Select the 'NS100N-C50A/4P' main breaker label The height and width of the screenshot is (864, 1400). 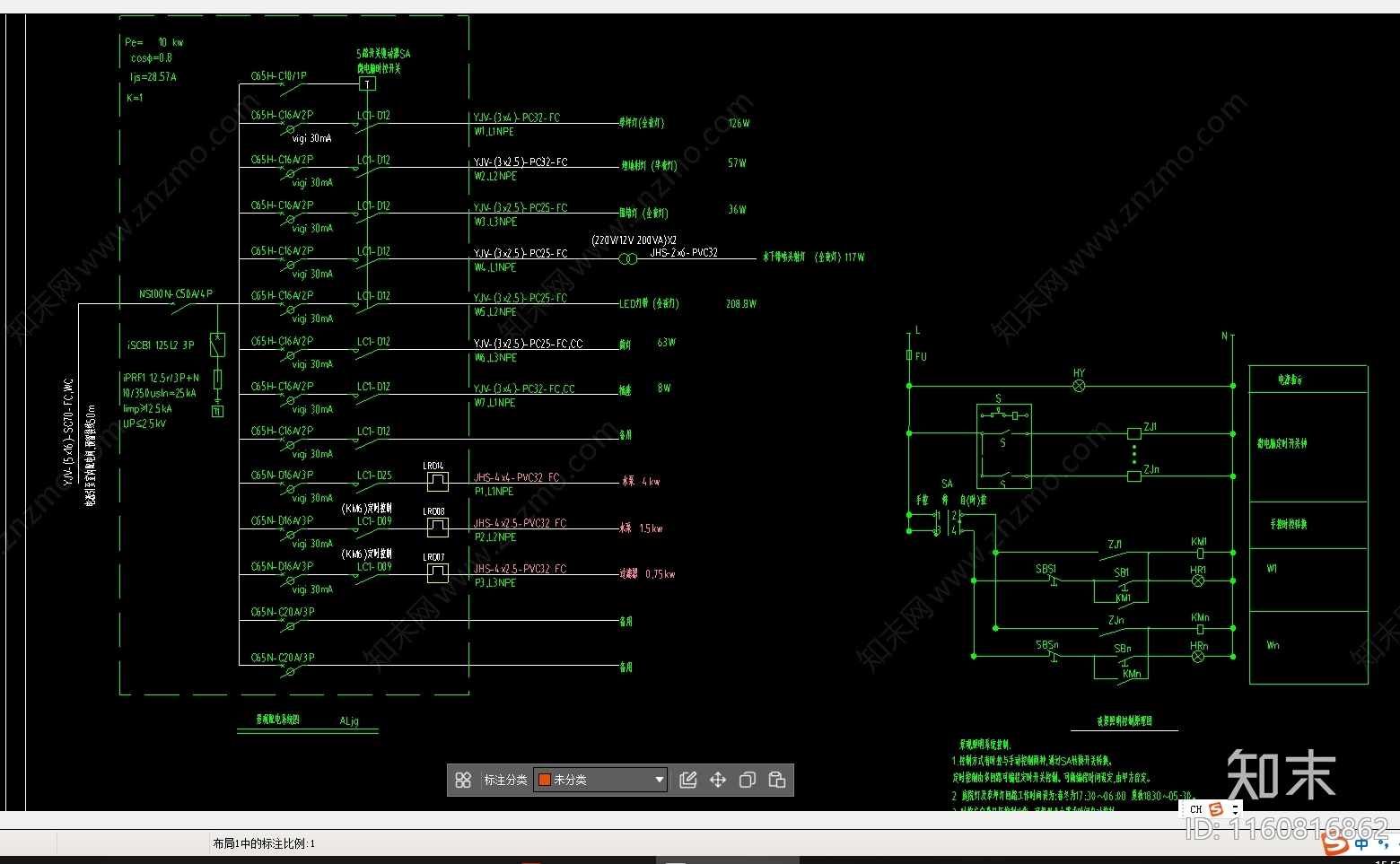tap(176, 294)
